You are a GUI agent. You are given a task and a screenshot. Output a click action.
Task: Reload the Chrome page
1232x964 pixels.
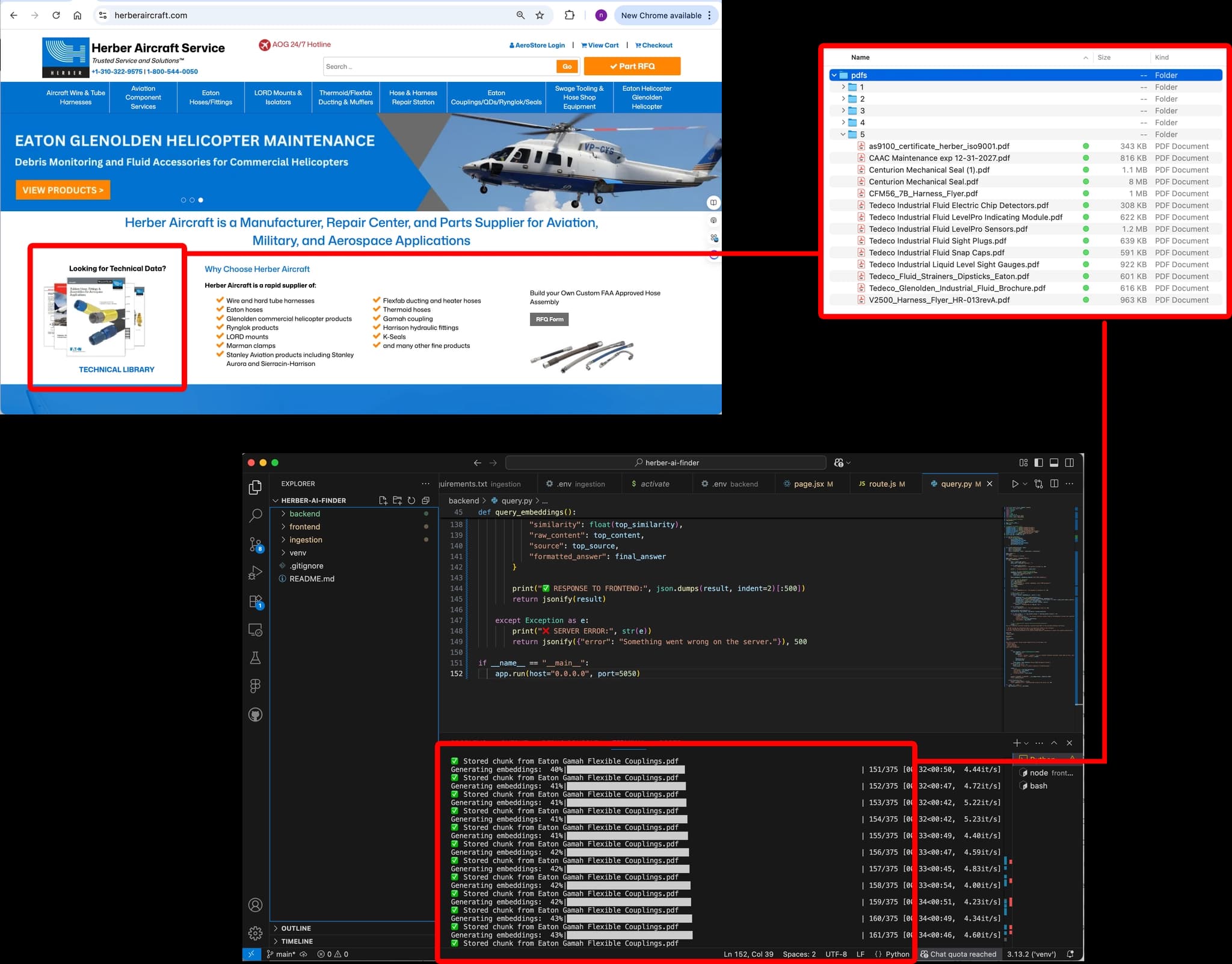(56, 15)
